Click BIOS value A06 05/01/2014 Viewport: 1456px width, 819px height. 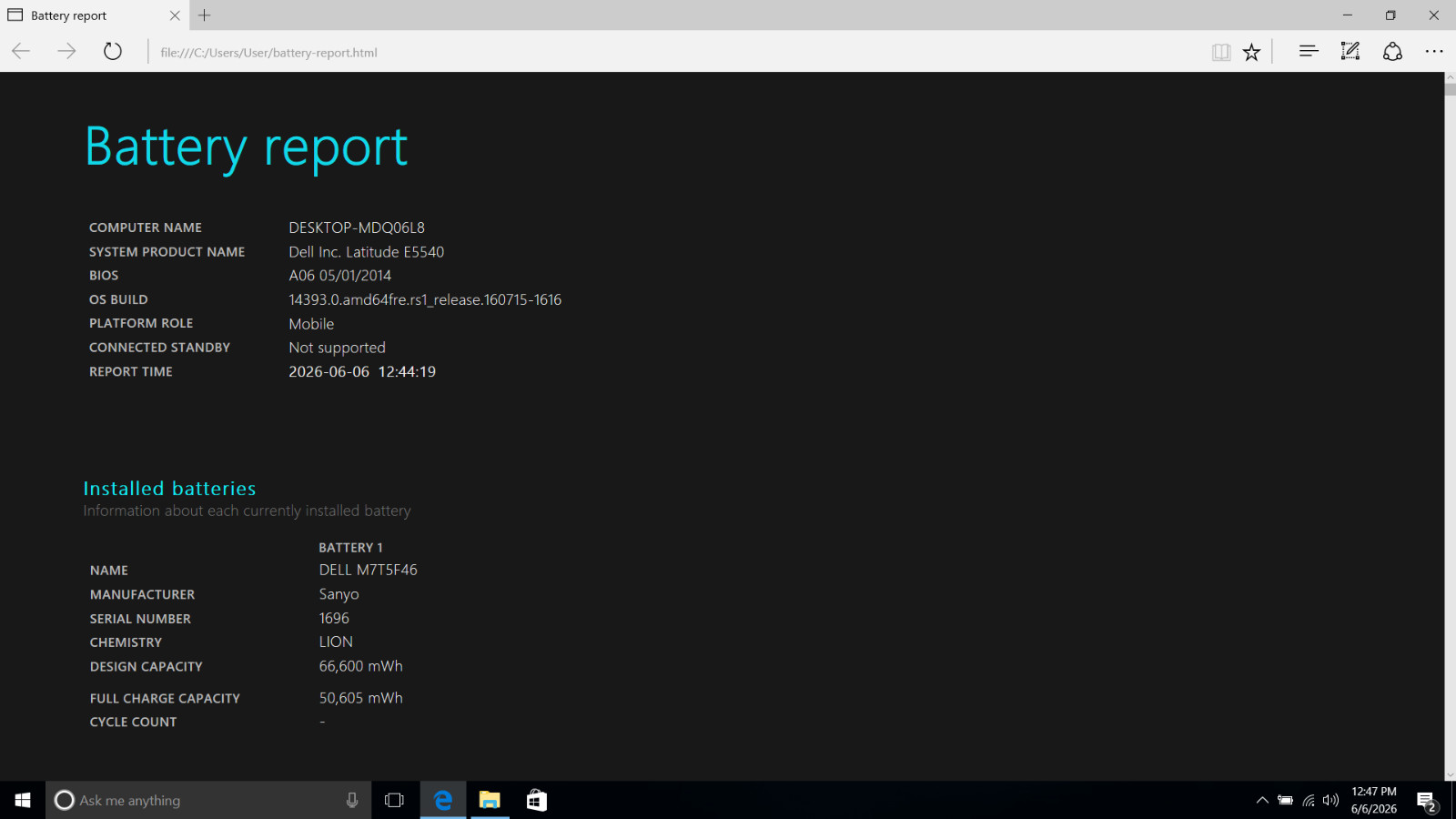click(x=340, y=276)
